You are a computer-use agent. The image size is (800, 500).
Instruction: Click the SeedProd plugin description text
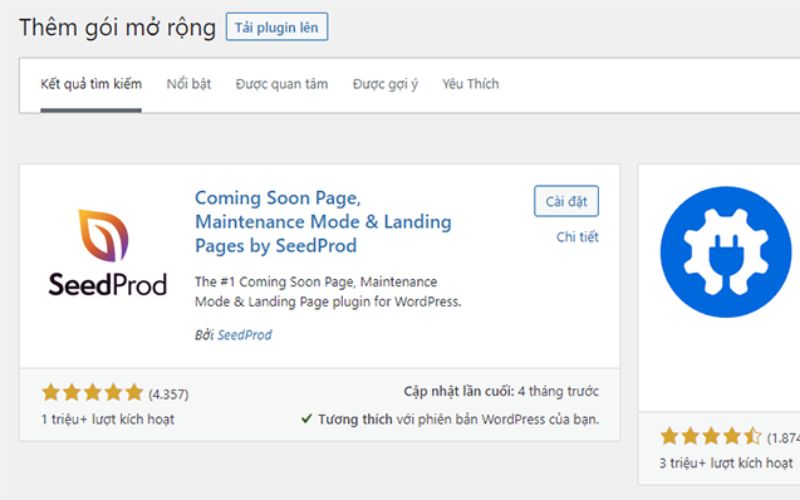click(328, 291)
